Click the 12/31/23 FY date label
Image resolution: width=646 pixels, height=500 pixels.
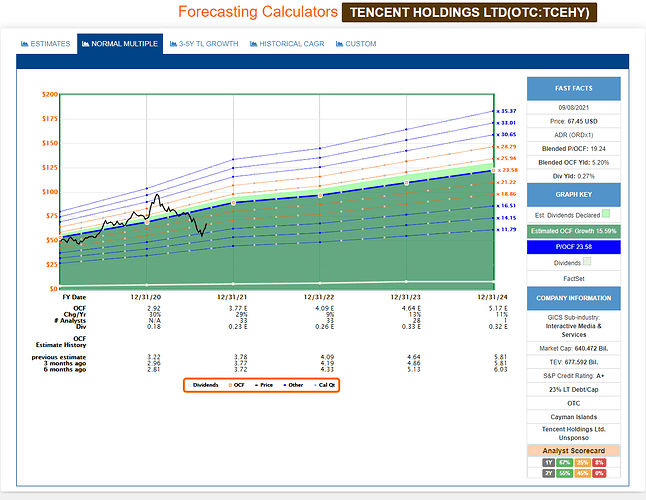(x=406, y=297)
